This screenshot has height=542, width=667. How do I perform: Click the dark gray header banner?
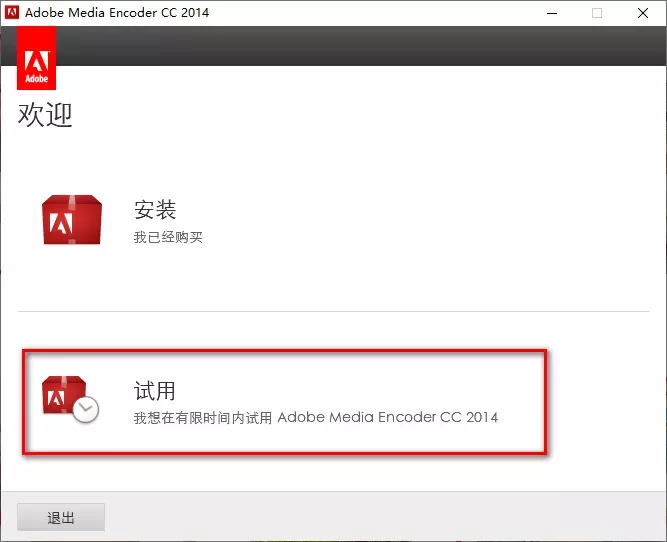[360, 46]
